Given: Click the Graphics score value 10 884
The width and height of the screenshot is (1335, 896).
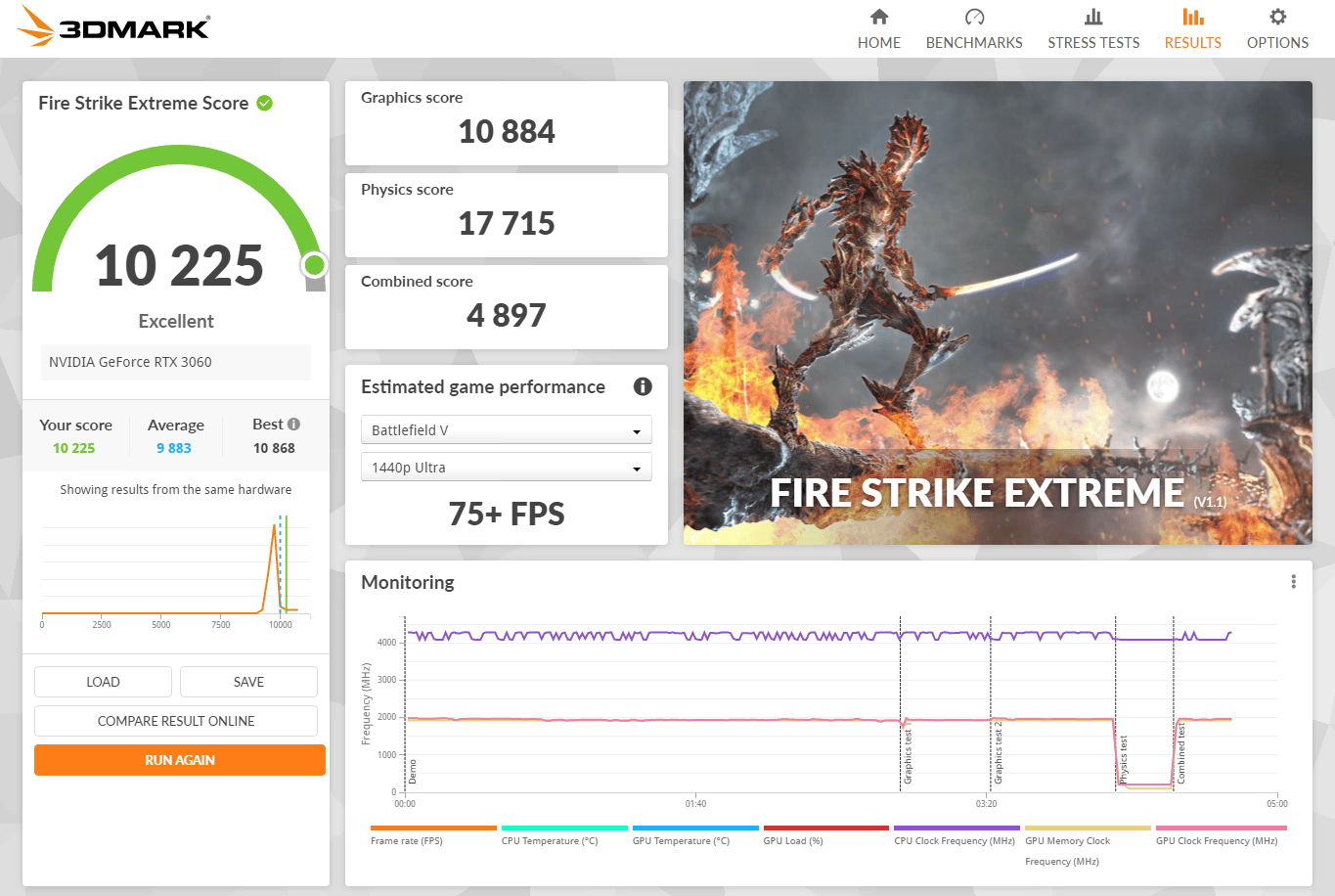Looking at the screenshot, I should coord(507,131).
